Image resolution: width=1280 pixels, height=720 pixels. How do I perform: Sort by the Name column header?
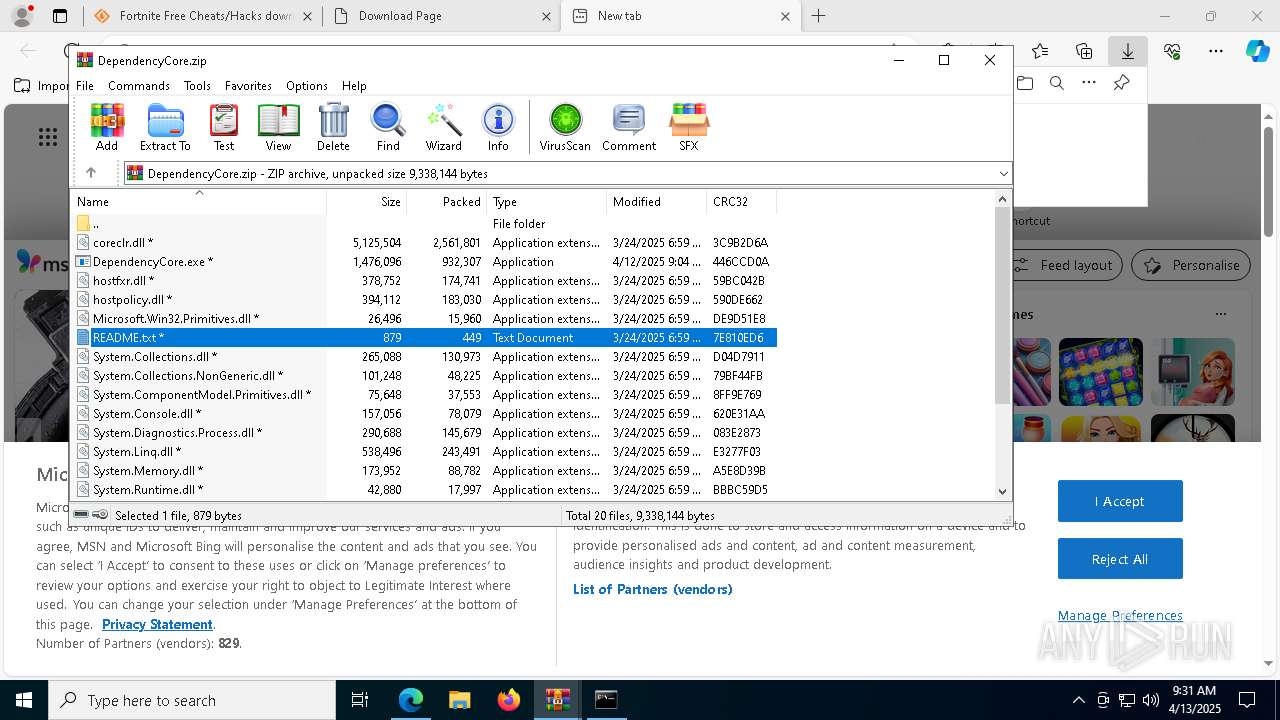point(199,201)
